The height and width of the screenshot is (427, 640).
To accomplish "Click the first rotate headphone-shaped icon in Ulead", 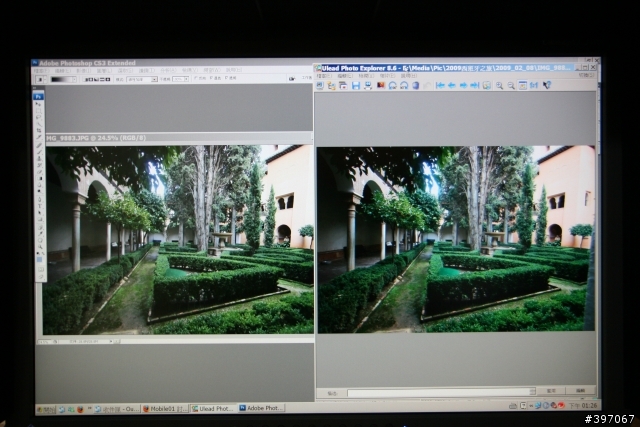I will pyautogui.click(x=393, y=85).
